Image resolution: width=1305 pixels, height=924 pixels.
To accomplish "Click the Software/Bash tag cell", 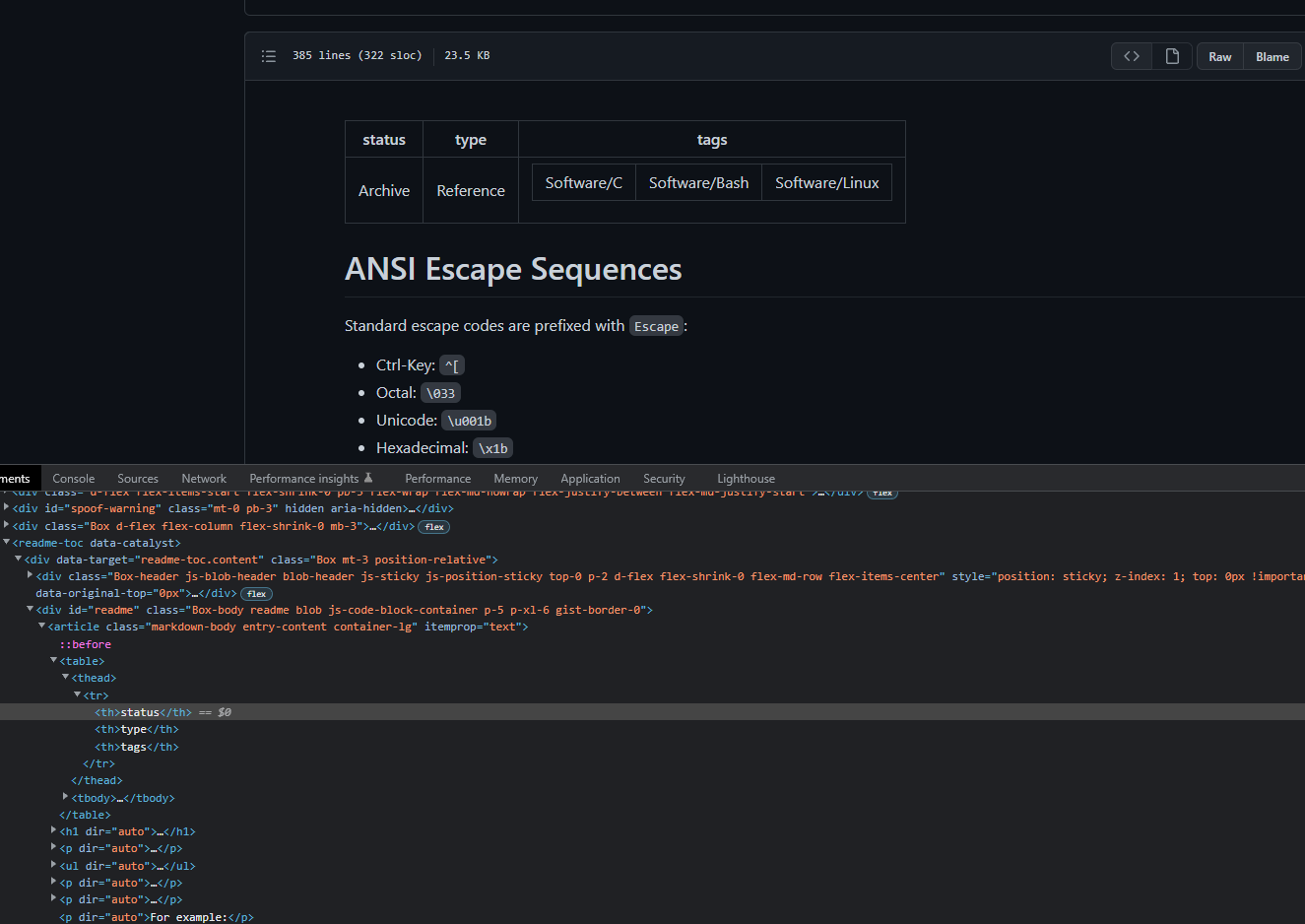I will tap(698, 182).
